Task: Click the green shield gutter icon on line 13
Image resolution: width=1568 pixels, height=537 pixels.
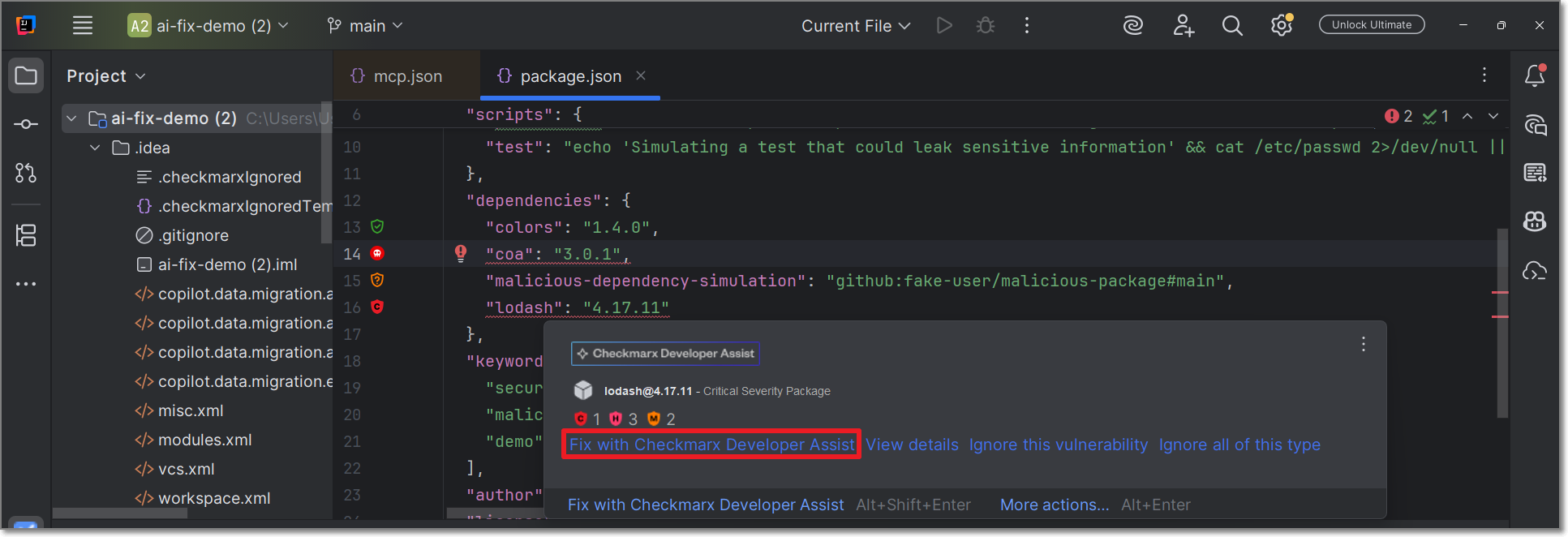Action: click(377, 226)
